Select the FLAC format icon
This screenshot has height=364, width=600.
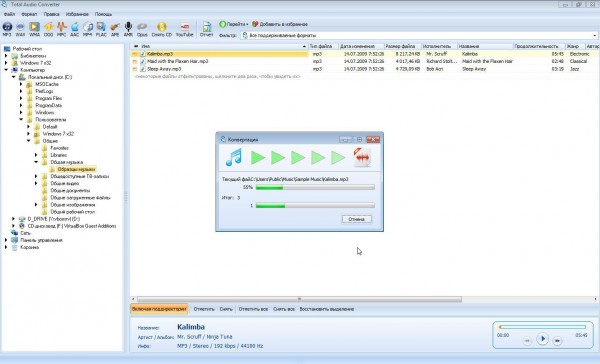point(101,27)
